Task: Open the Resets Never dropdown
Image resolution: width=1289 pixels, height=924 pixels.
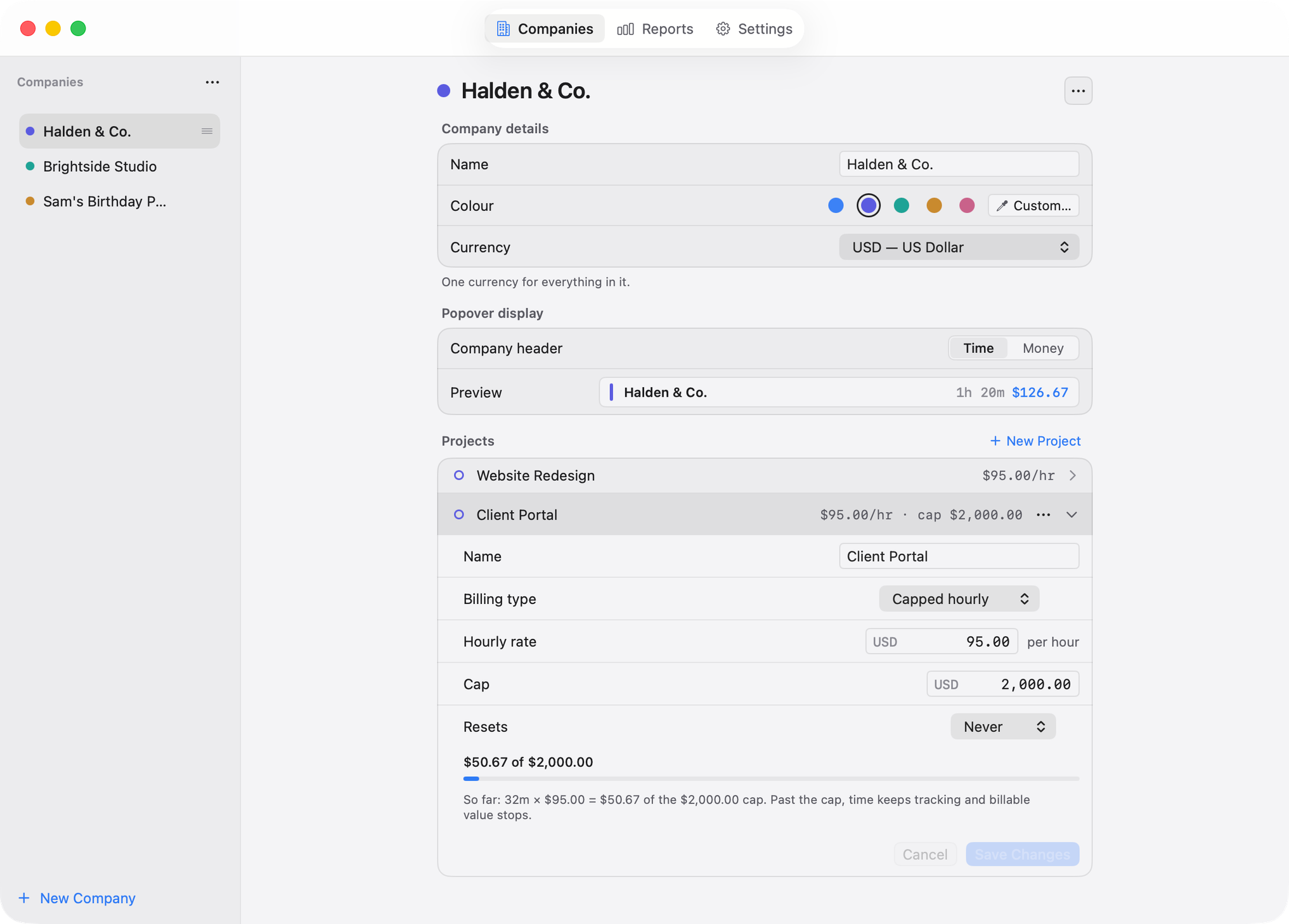Action: tap(1002, 727)
